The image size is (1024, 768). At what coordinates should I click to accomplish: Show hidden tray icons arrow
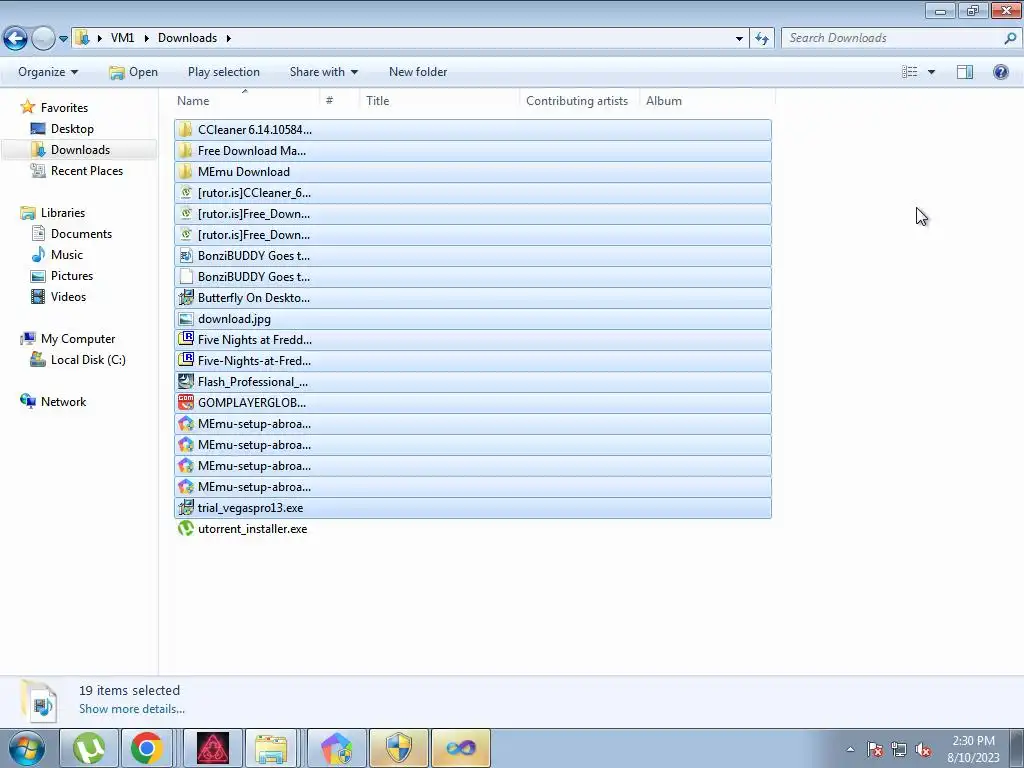click(x=850, y=749)
